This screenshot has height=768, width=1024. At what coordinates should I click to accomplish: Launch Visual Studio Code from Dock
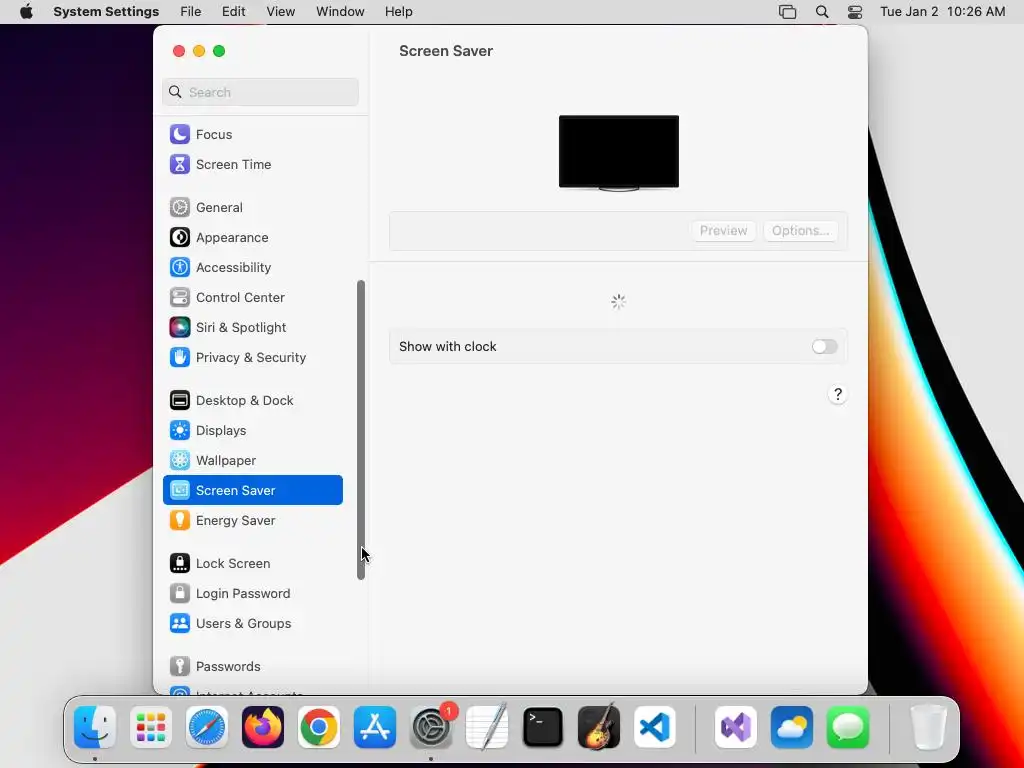(654, 727)
